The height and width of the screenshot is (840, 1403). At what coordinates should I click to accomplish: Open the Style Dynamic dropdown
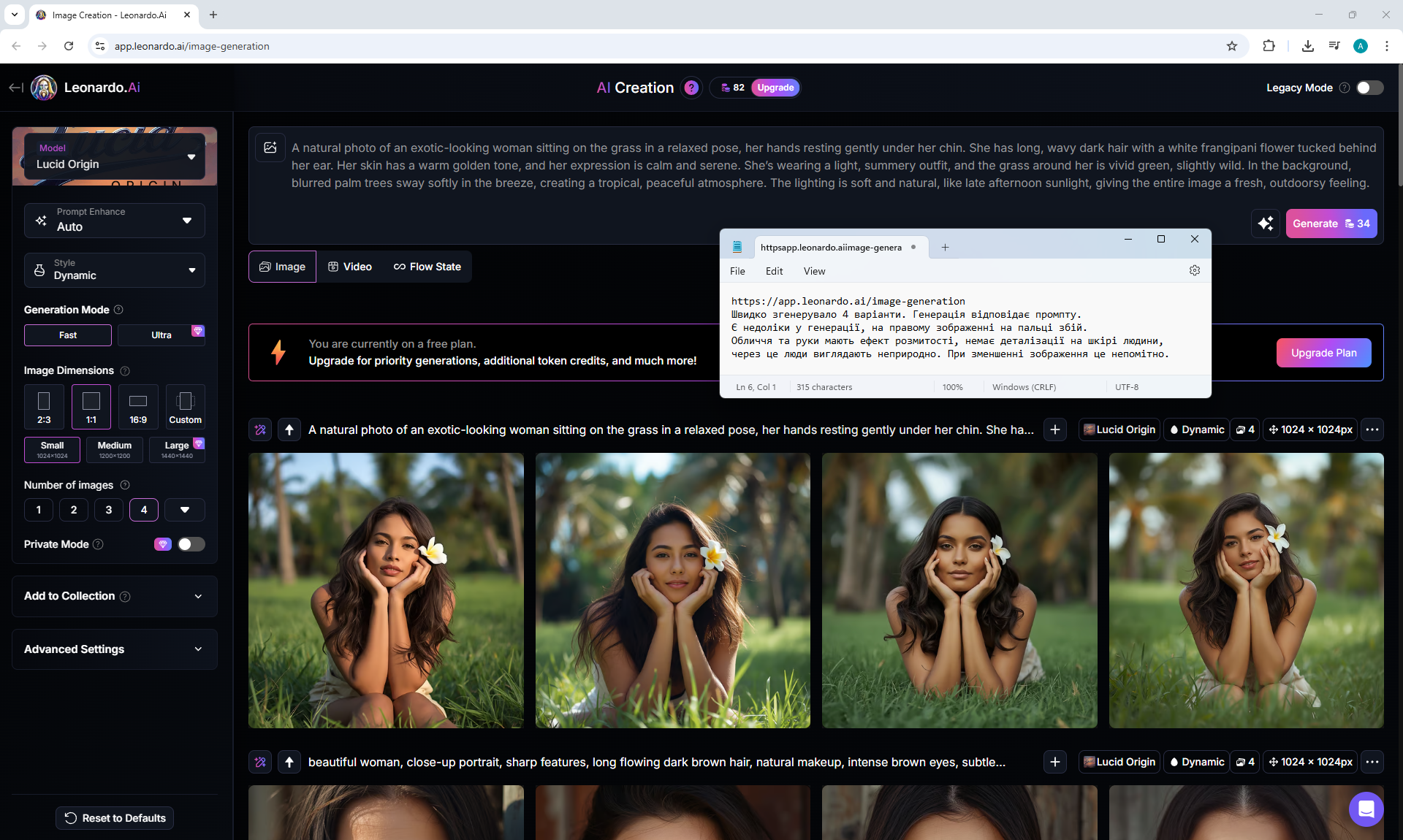115,270
